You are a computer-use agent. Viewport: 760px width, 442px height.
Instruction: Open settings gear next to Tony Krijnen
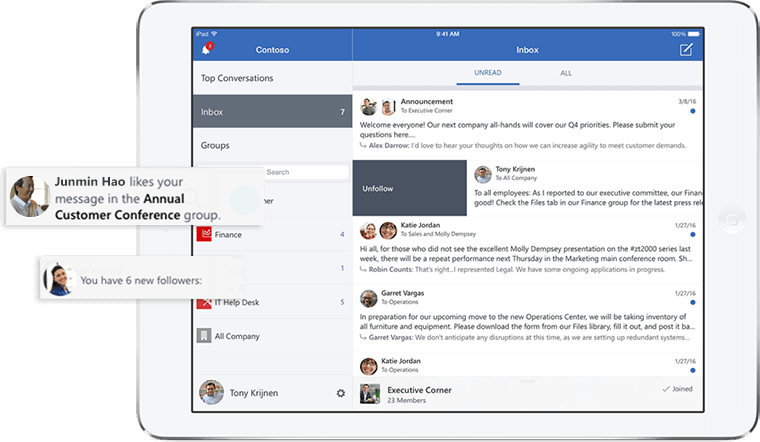[341, 393]
